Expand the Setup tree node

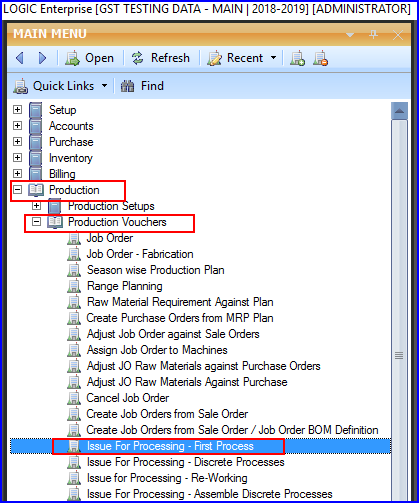point(17,109)
